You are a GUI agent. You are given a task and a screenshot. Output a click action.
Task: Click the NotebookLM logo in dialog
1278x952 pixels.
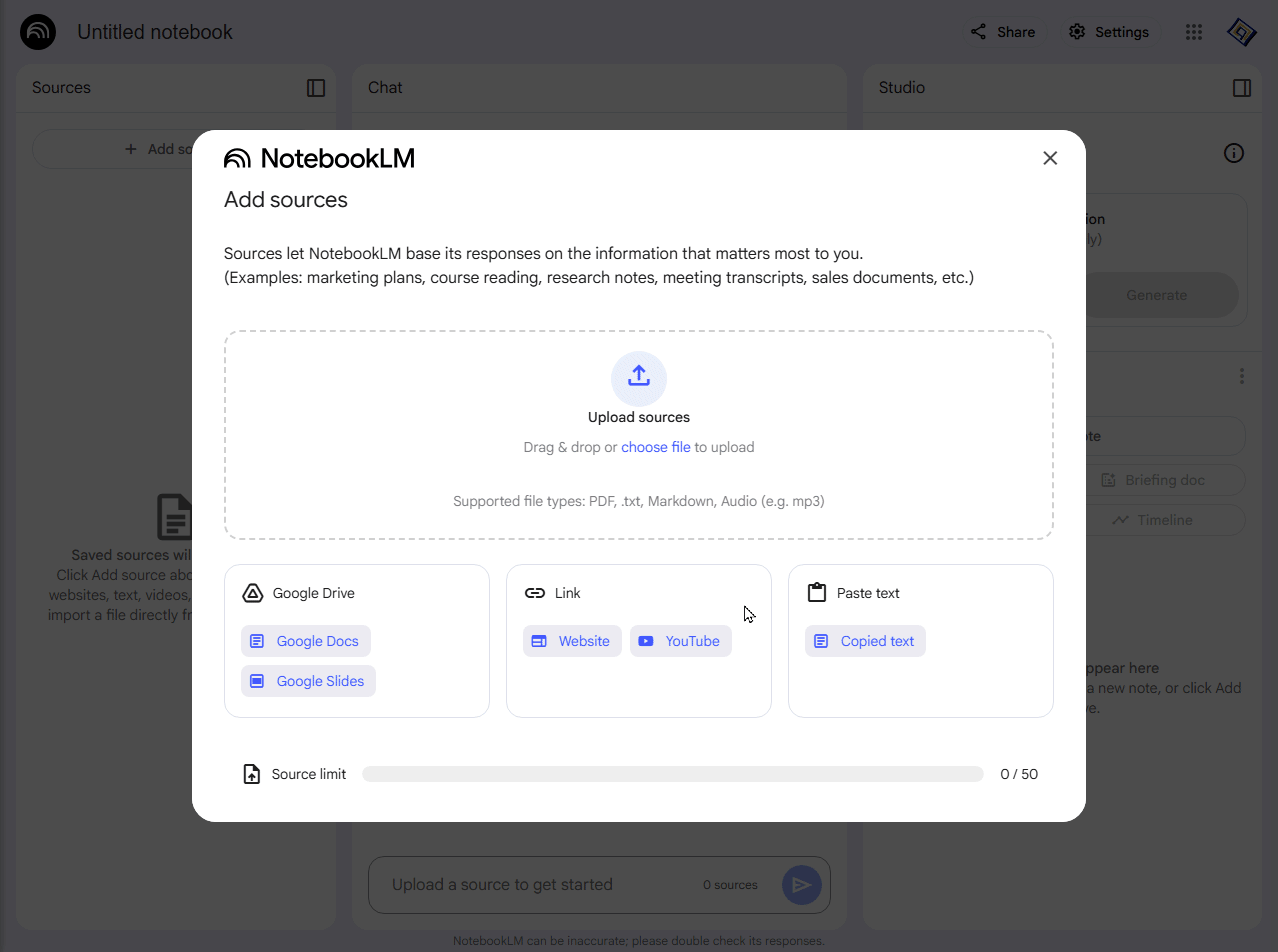(x=319, y=158)
